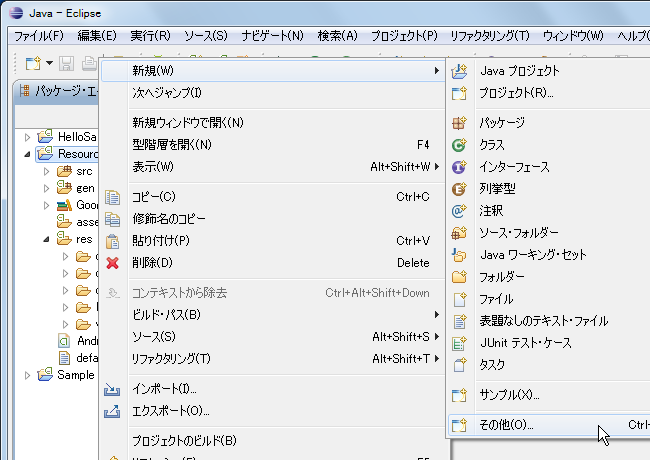The height and width of the screenshot is (460, 650).
Task: Click the 貼り付け(P) paste icon
Action: 112,241
